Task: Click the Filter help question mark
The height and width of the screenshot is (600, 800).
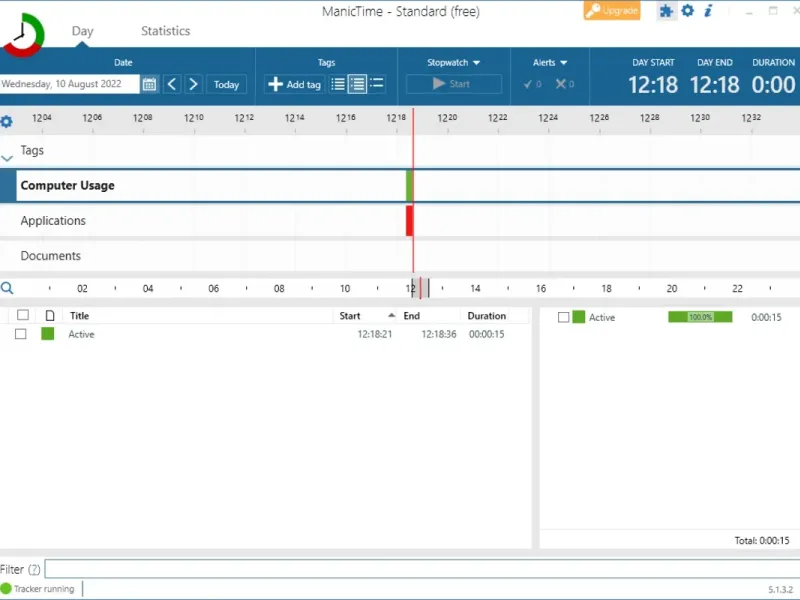Action: tap(34, 569)
